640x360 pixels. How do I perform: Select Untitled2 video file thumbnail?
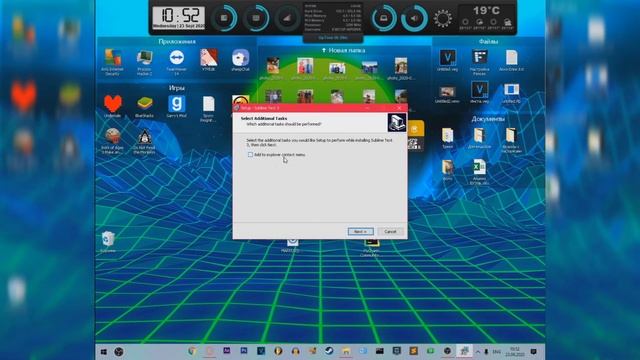[447, 94]
